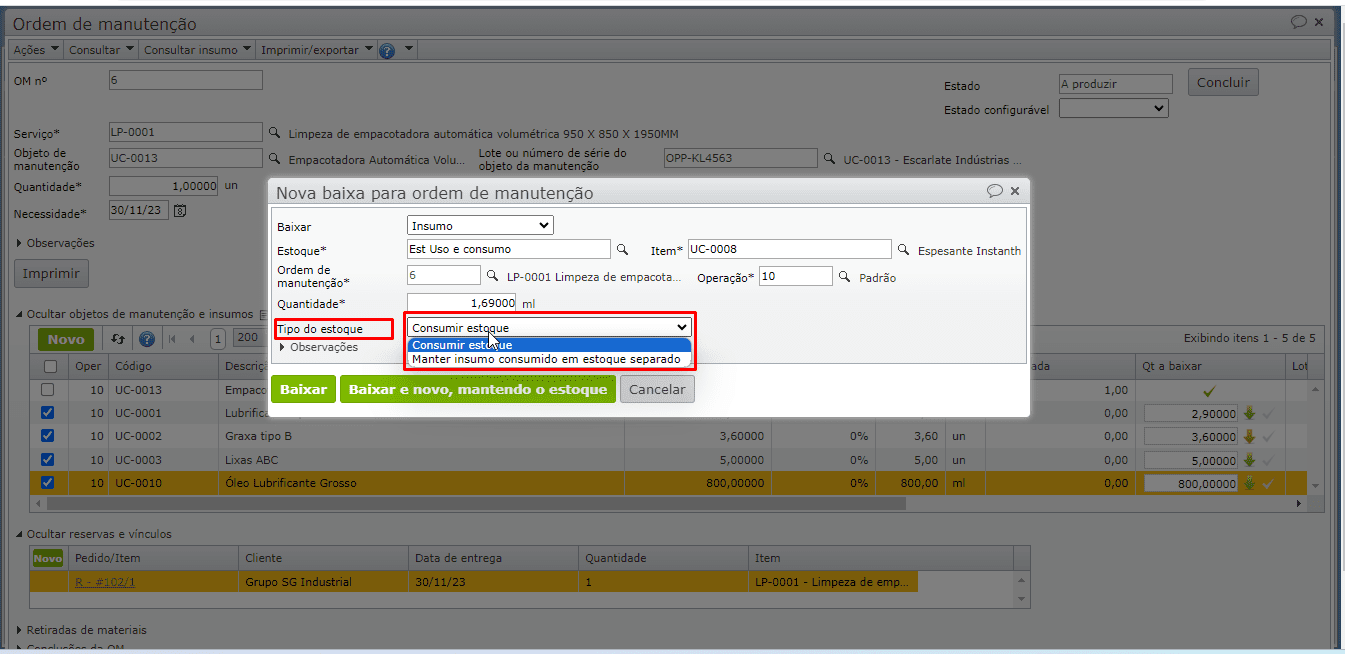Open lookup icon next to Serviço LP-0001
The width and height of the screenshot is (1345, 654).
[275, 132]
